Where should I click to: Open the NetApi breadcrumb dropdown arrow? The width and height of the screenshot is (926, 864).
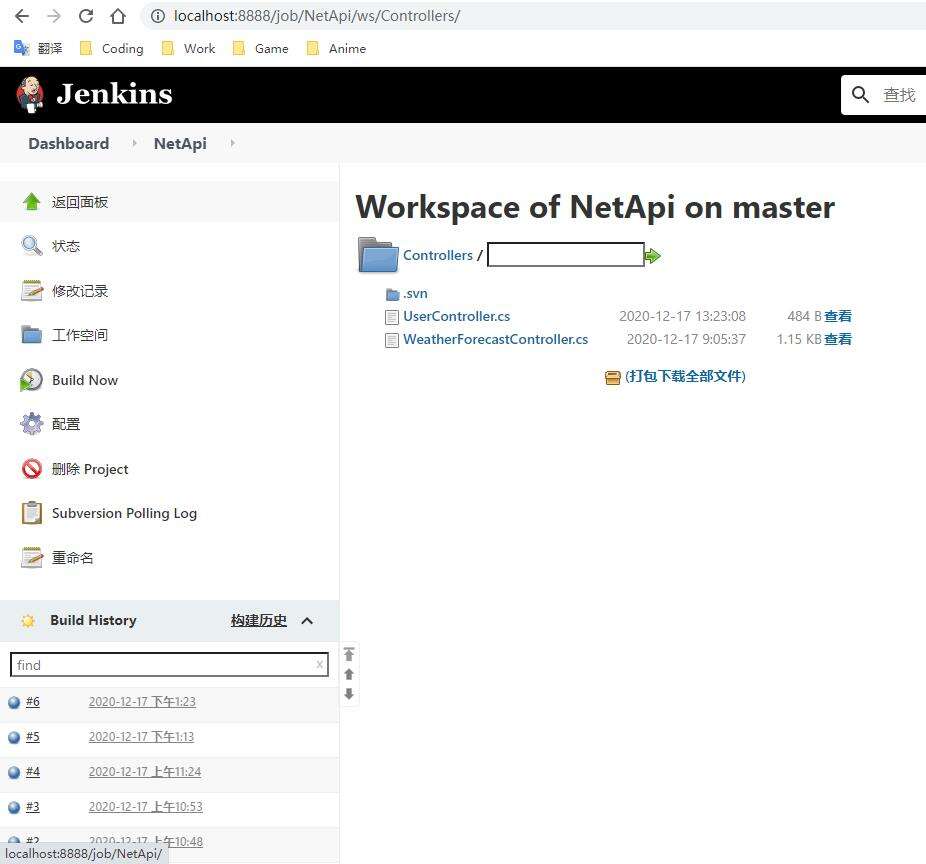pos(232,143)
